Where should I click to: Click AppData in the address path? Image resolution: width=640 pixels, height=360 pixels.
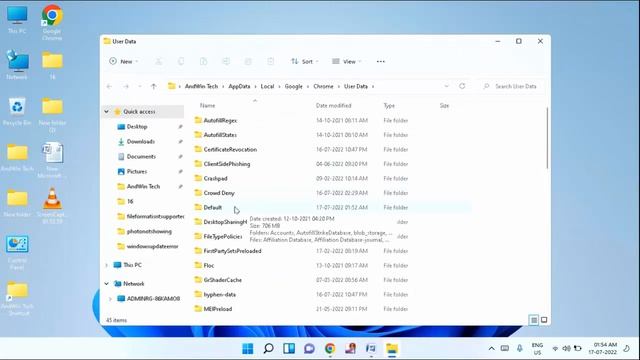[239, 86]
